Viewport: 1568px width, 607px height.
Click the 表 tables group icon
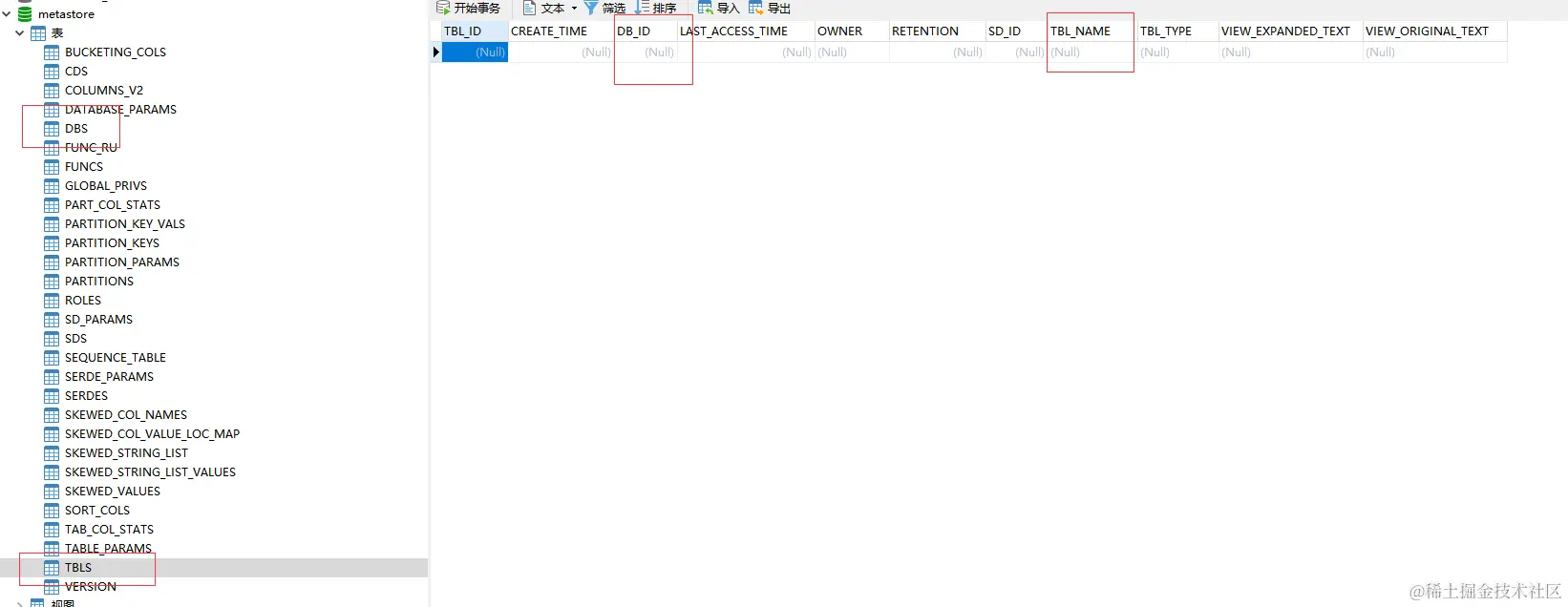38,33
